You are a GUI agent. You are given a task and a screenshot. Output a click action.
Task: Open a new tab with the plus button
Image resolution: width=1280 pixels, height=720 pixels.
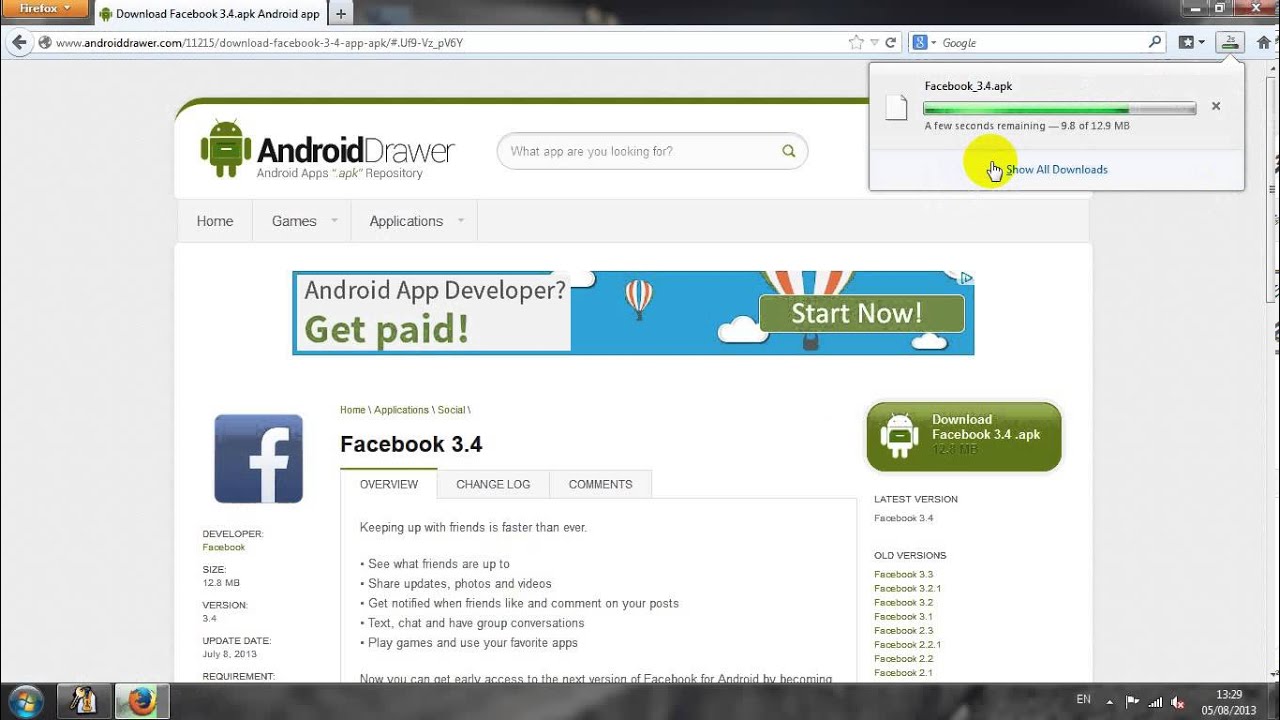340,14
